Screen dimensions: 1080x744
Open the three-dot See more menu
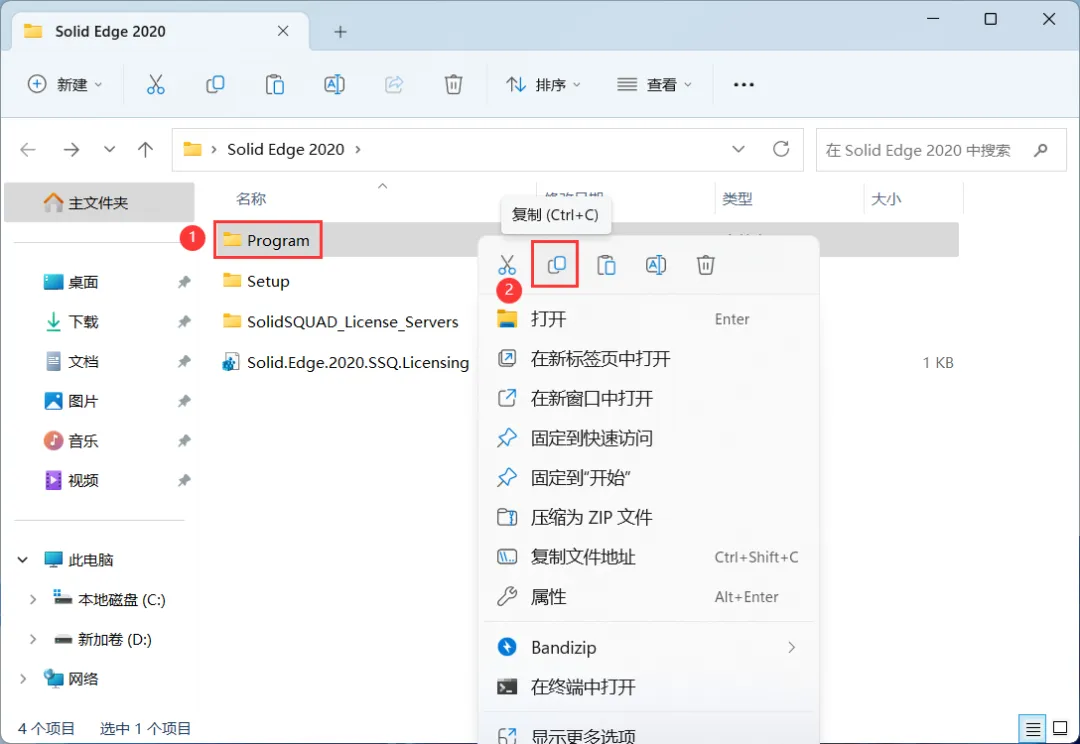(744, 85)
